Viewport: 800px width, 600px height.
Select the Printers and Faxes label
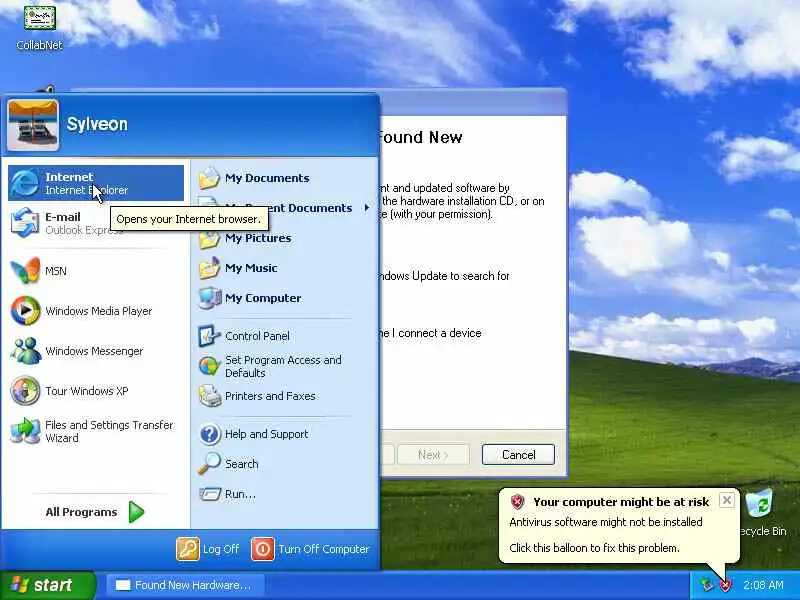point(270,396)
